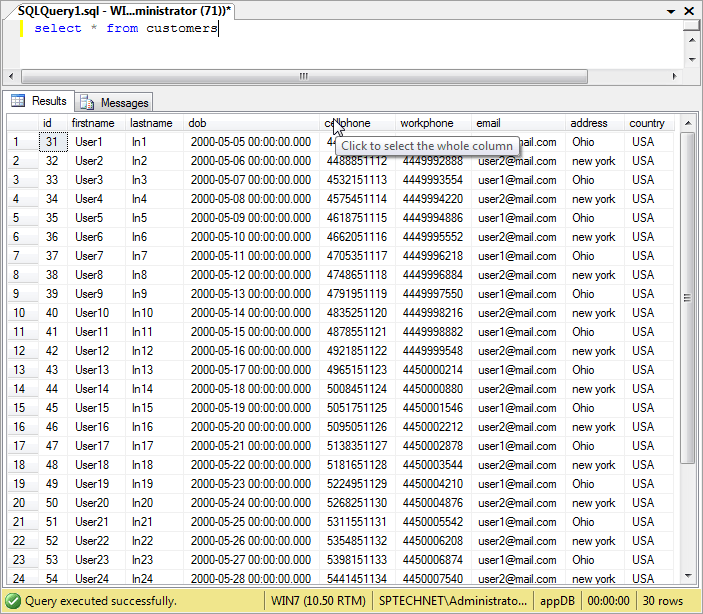Screen dimensions: 703x614
Task: Click the id cell containing 31
Action: point(53,142)
